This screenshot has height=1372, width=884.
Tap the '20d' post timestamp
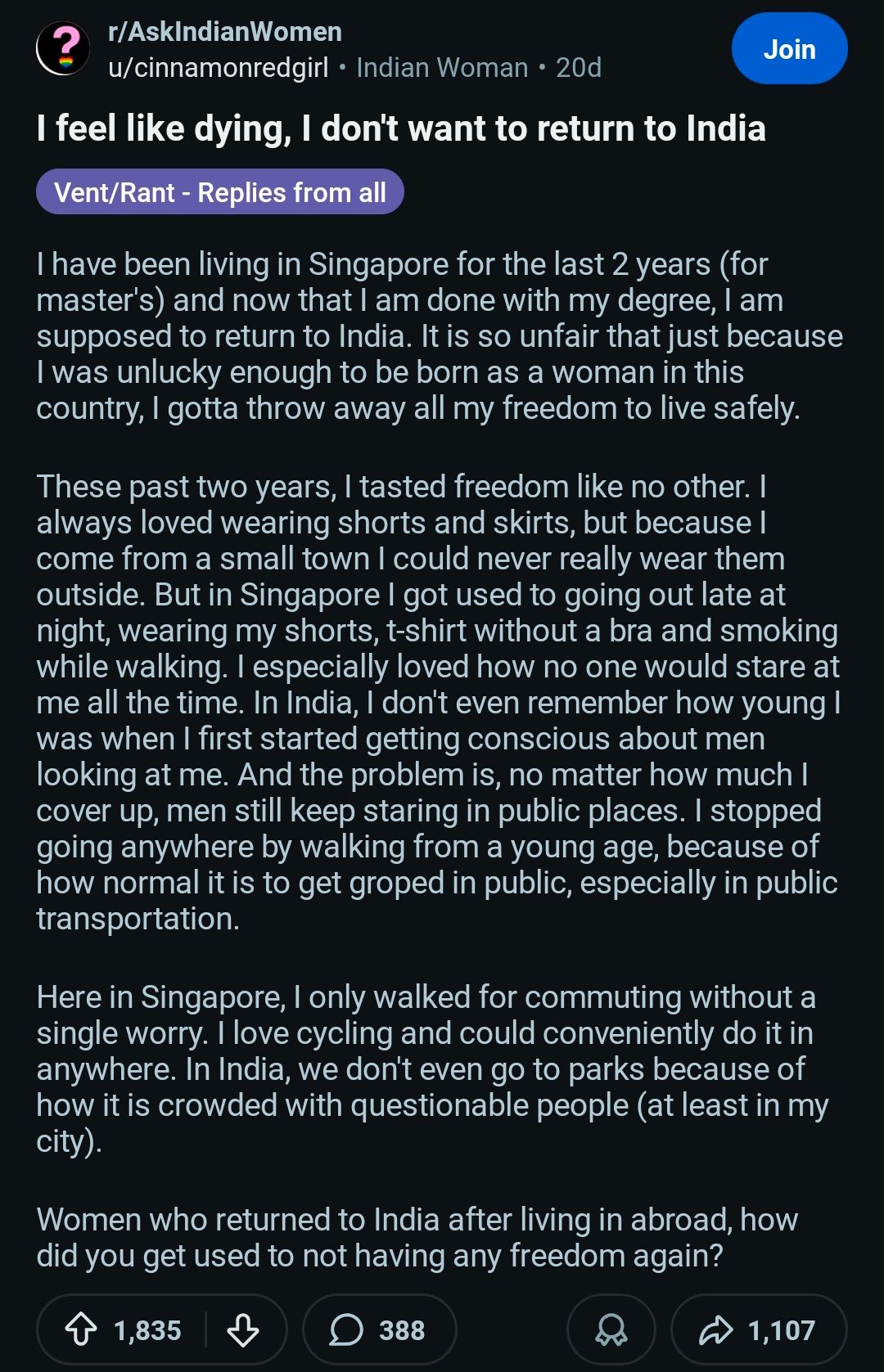coord(579,67)
